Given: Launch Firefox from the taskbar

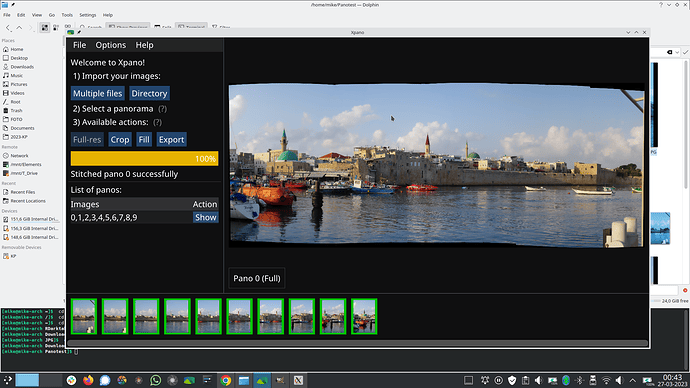Looking at the screenshot, I should 88,380.
